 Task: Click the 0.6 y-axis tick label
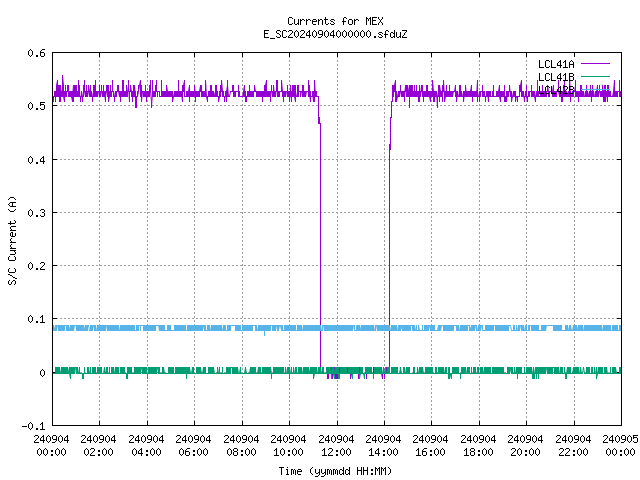[x=36, y=53]
